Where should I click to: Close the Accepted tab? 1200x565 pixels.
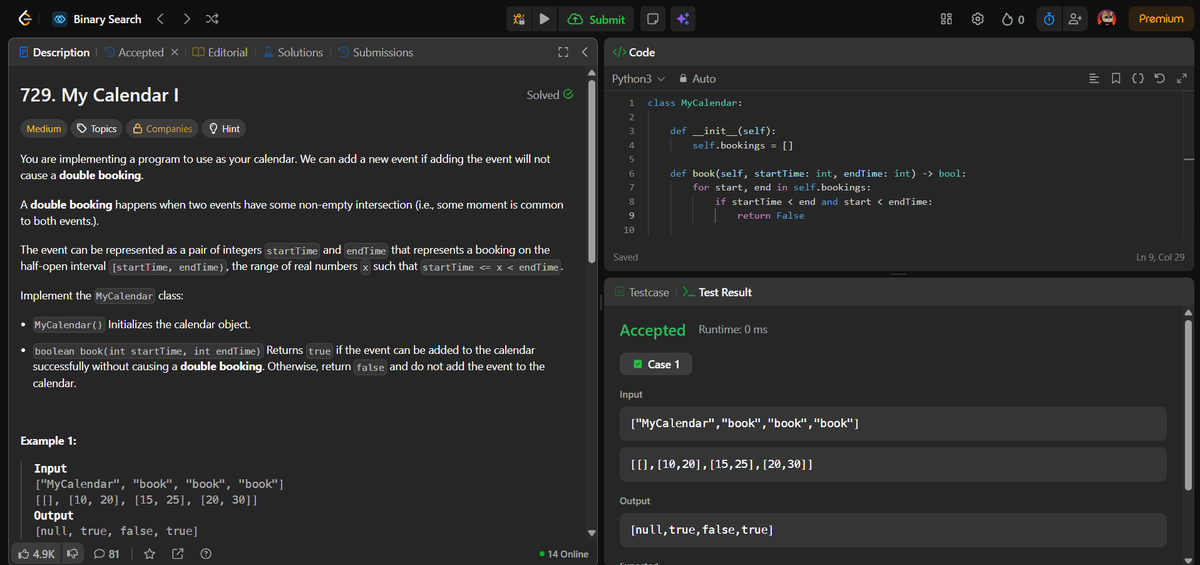click(174, 52)
